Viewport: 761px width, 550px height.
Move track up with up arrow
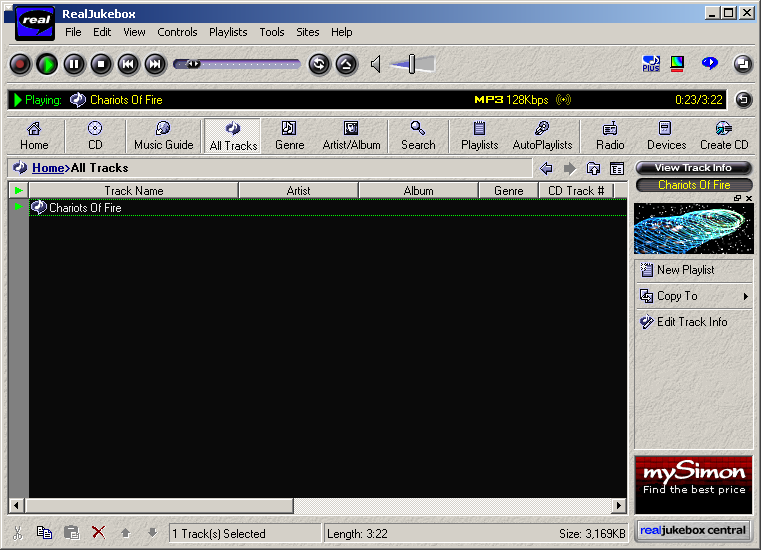125,533
